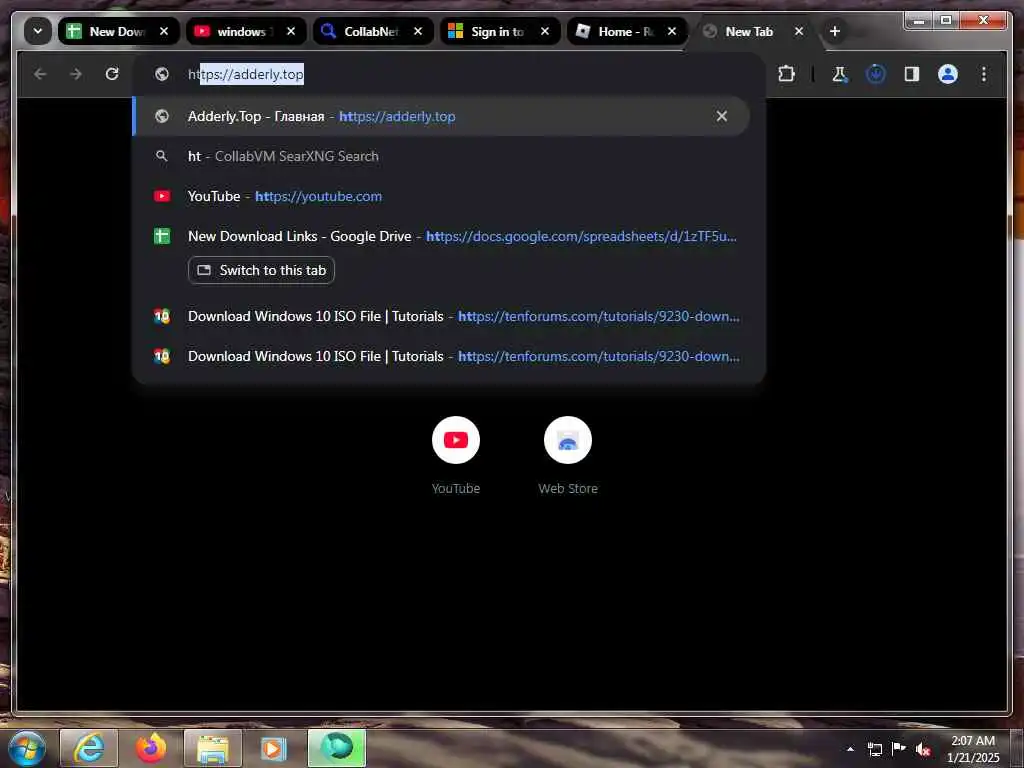The image size is (1024, 768).
Task: Remove the Adderly.Top suggestion
Action: coord(722,116)
